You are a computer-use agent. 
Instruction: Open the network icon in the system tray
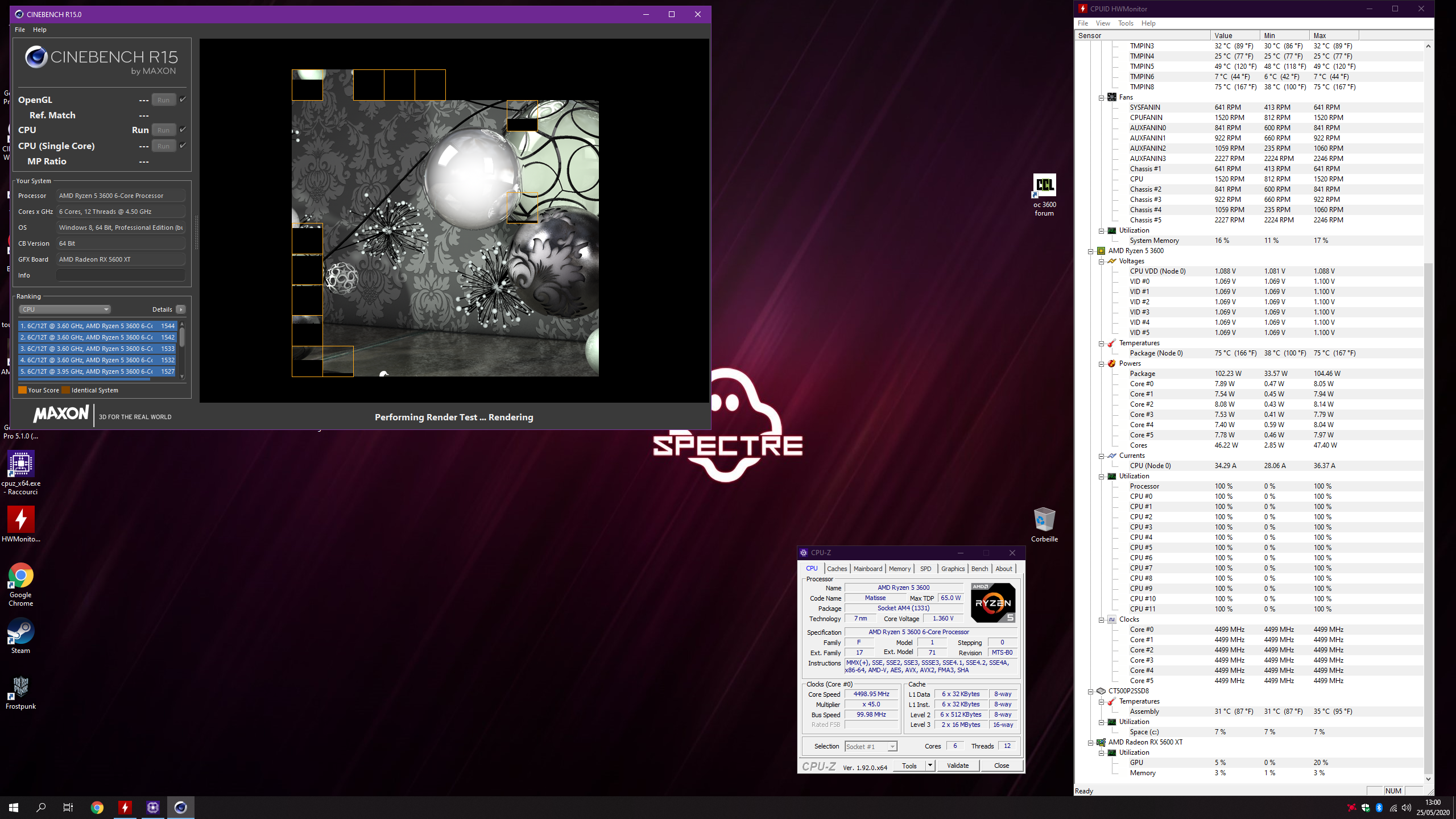(x=1393, y=808)
